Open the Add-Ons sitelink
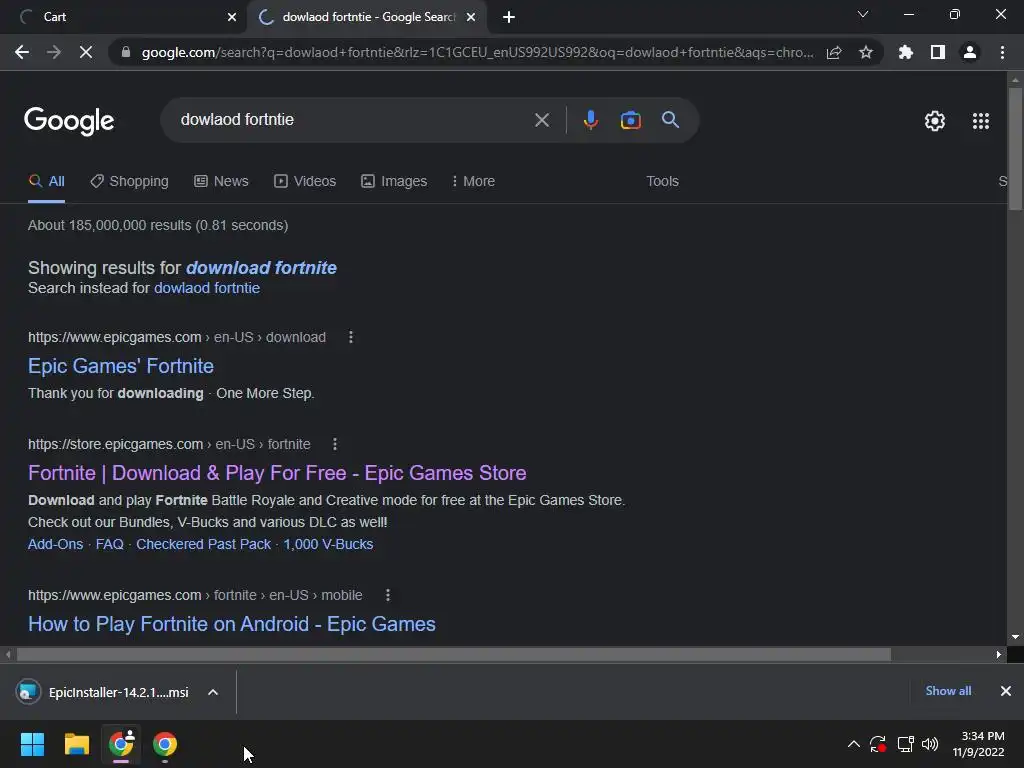 56,544
